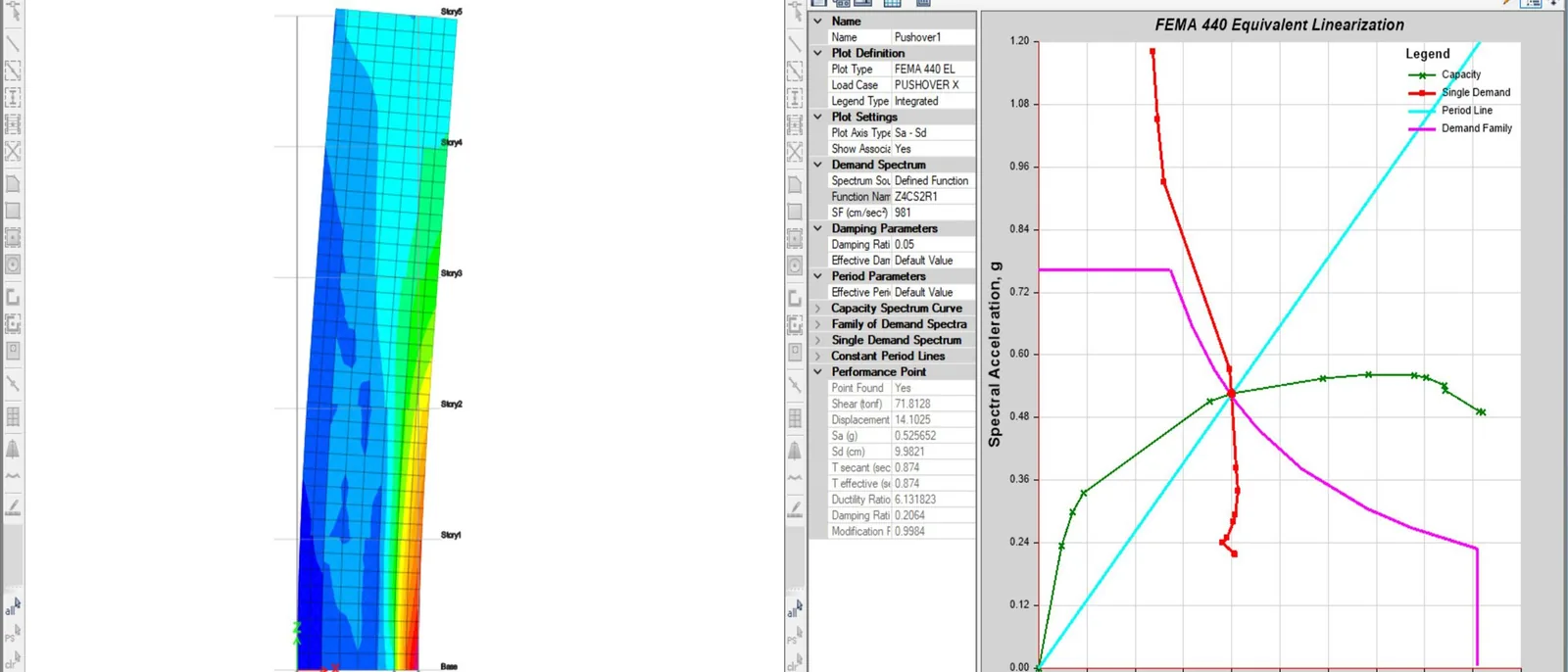
Task: Pick the draw beam line tool in the pushover plot window toolbar
Action: pyautogui.click(x=795, y=43)
